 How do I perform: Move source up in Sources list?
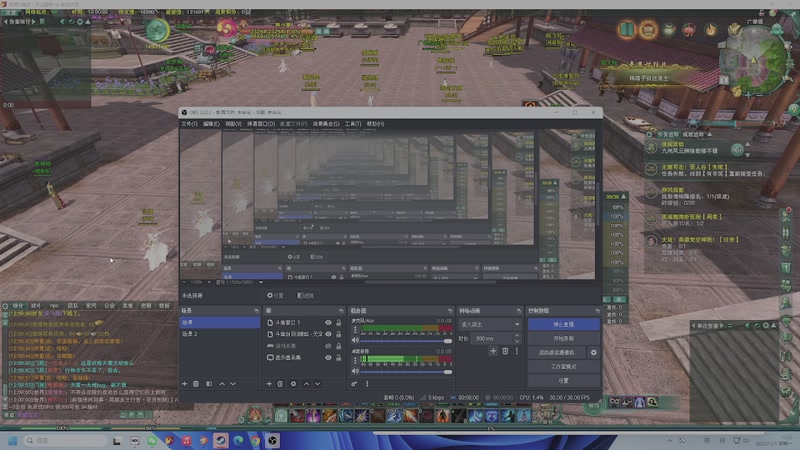click(306, 384)
